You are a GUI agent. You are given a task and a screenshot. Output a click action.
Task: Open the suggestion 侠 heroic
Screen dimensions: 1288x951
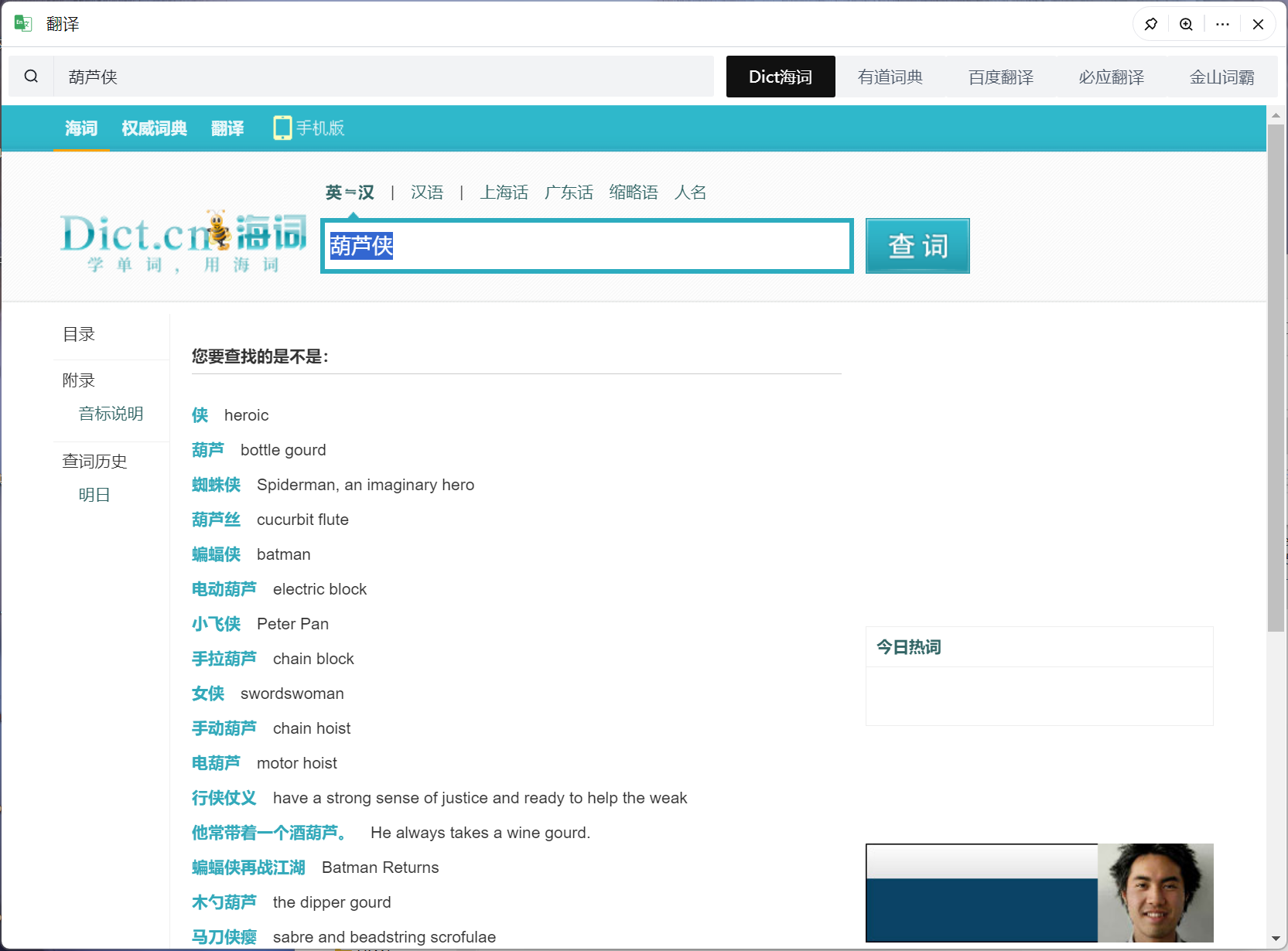[200, 415]
